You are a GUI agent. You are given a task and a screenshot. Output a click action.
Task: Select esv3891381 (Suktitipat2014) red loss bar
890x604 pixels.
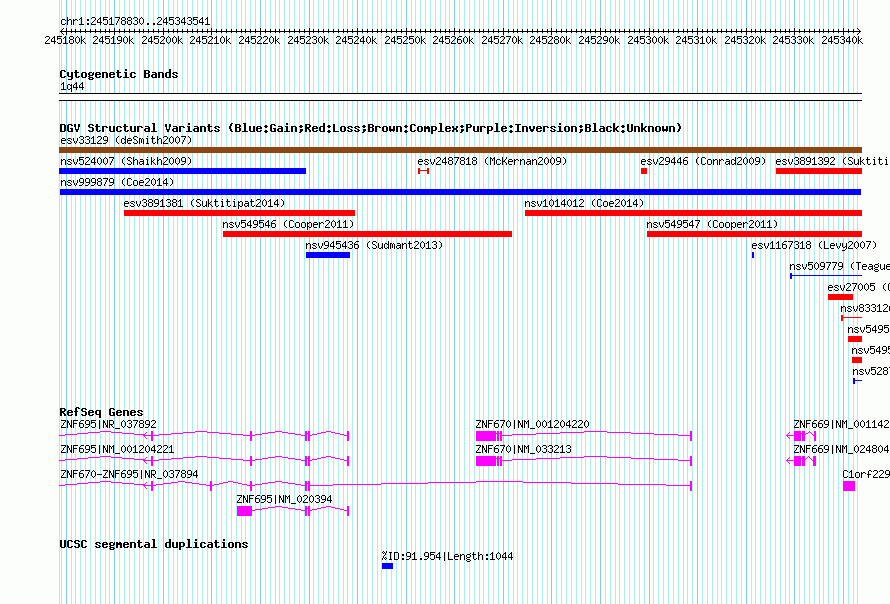pyautogui.click(x=240, y=213)
